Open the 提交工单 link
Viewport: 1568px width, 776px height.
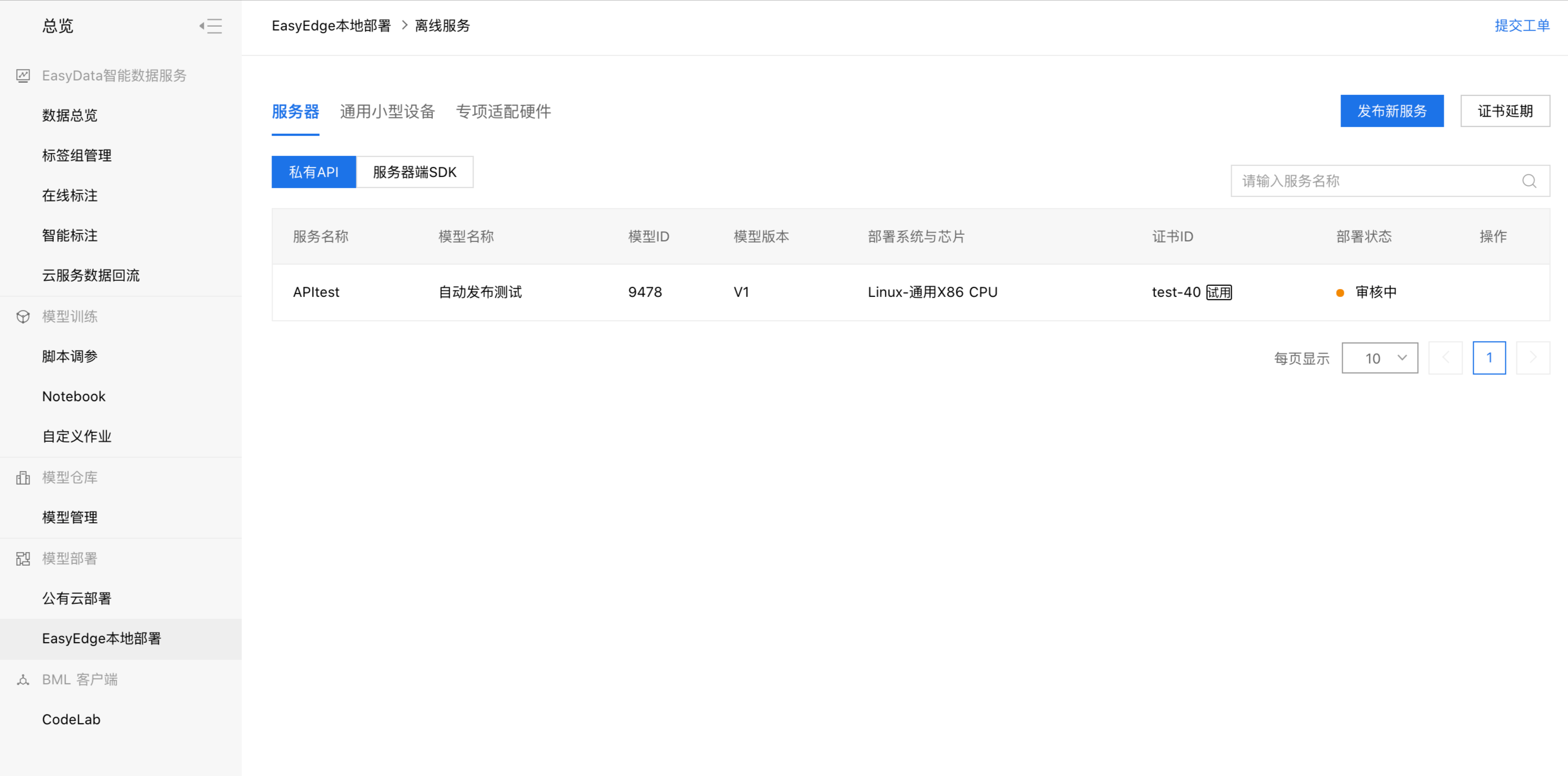(1522, 26)
